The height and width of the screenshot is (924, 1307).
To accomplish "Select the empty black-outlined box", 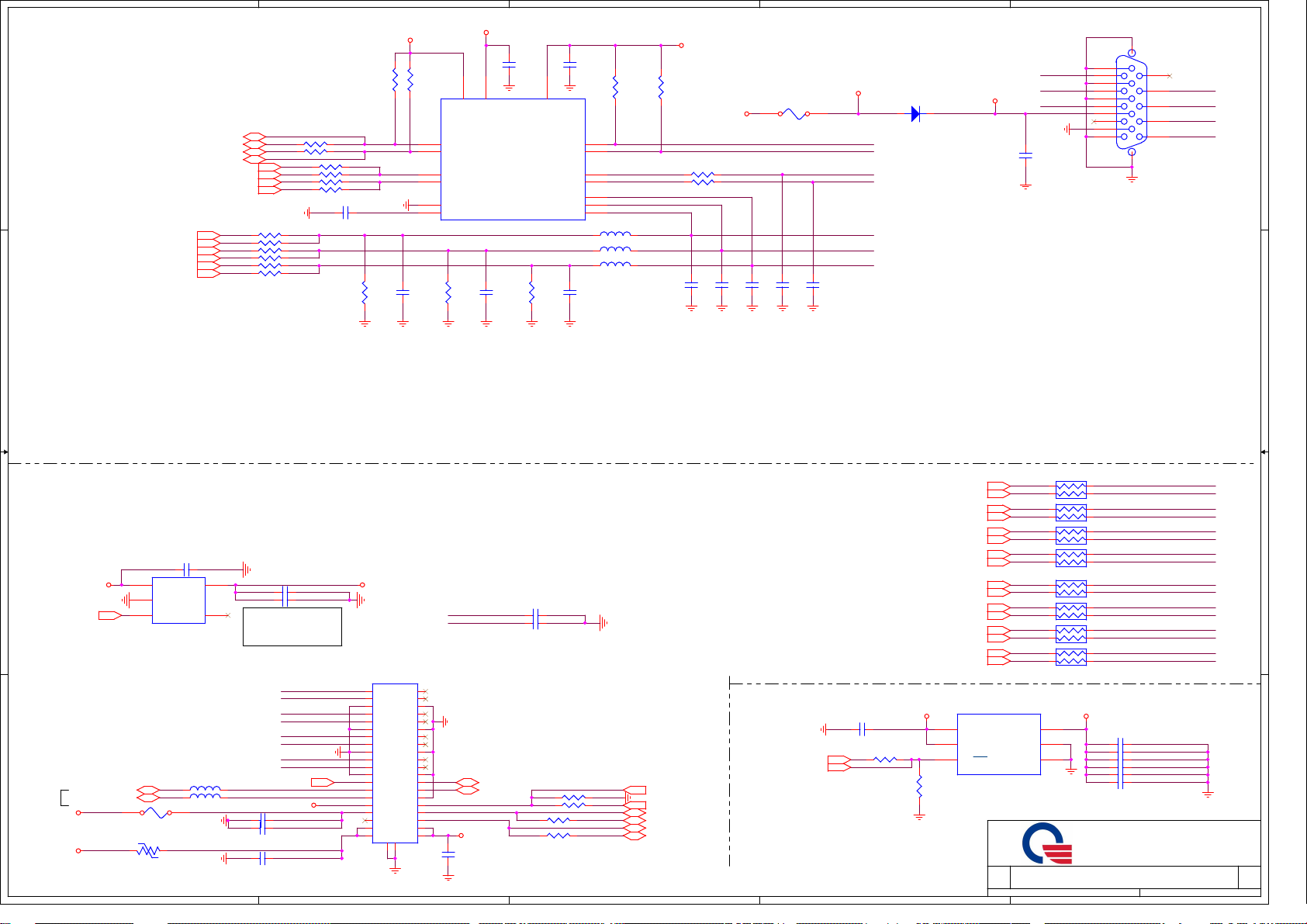I will 292,627.
